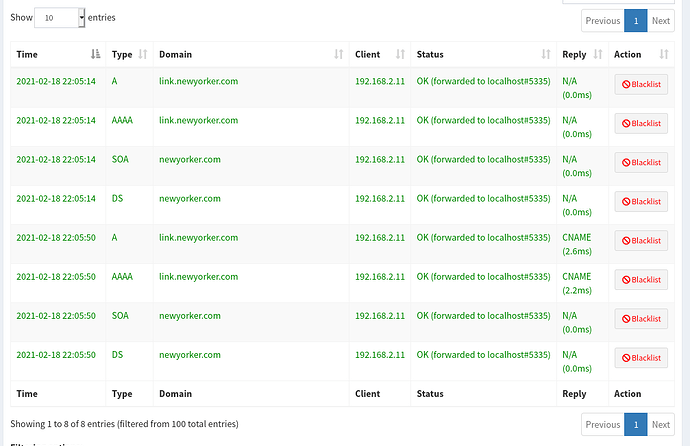Click the Time column header label
690x446 pixels.
coord(27,55)
